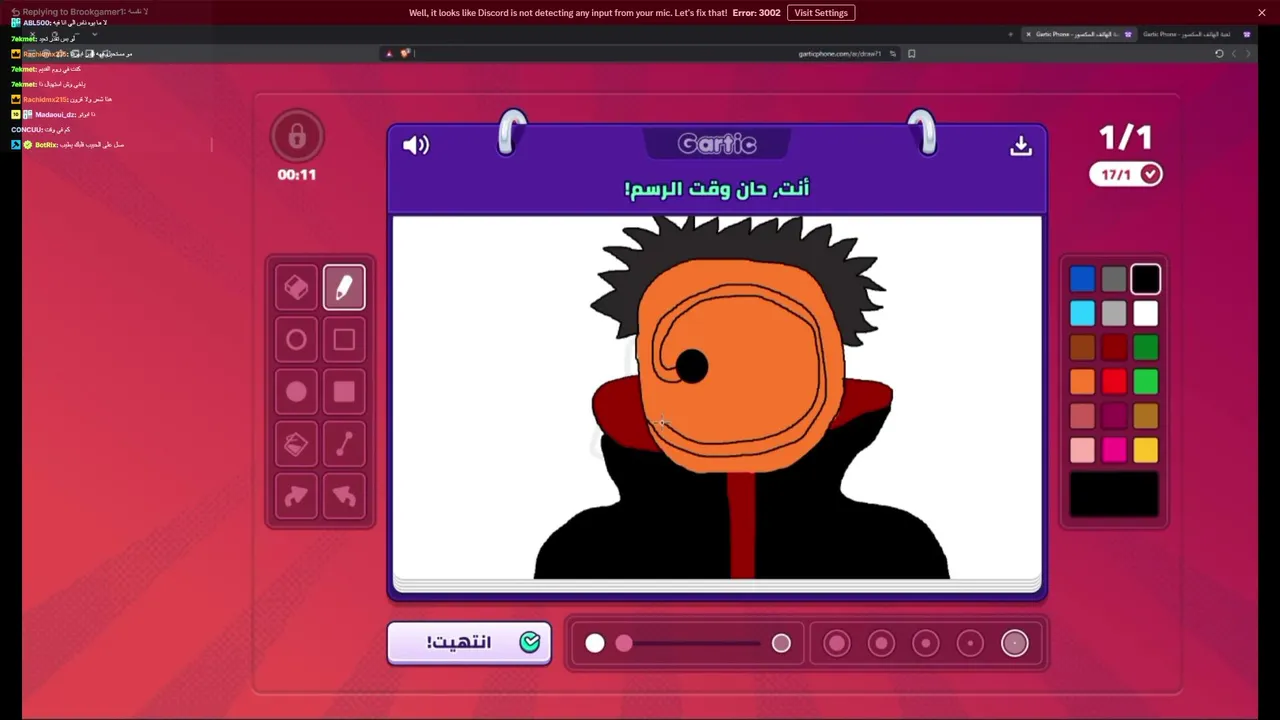
Task: Select the Pencil drawing tool
Action: [344, 288]
